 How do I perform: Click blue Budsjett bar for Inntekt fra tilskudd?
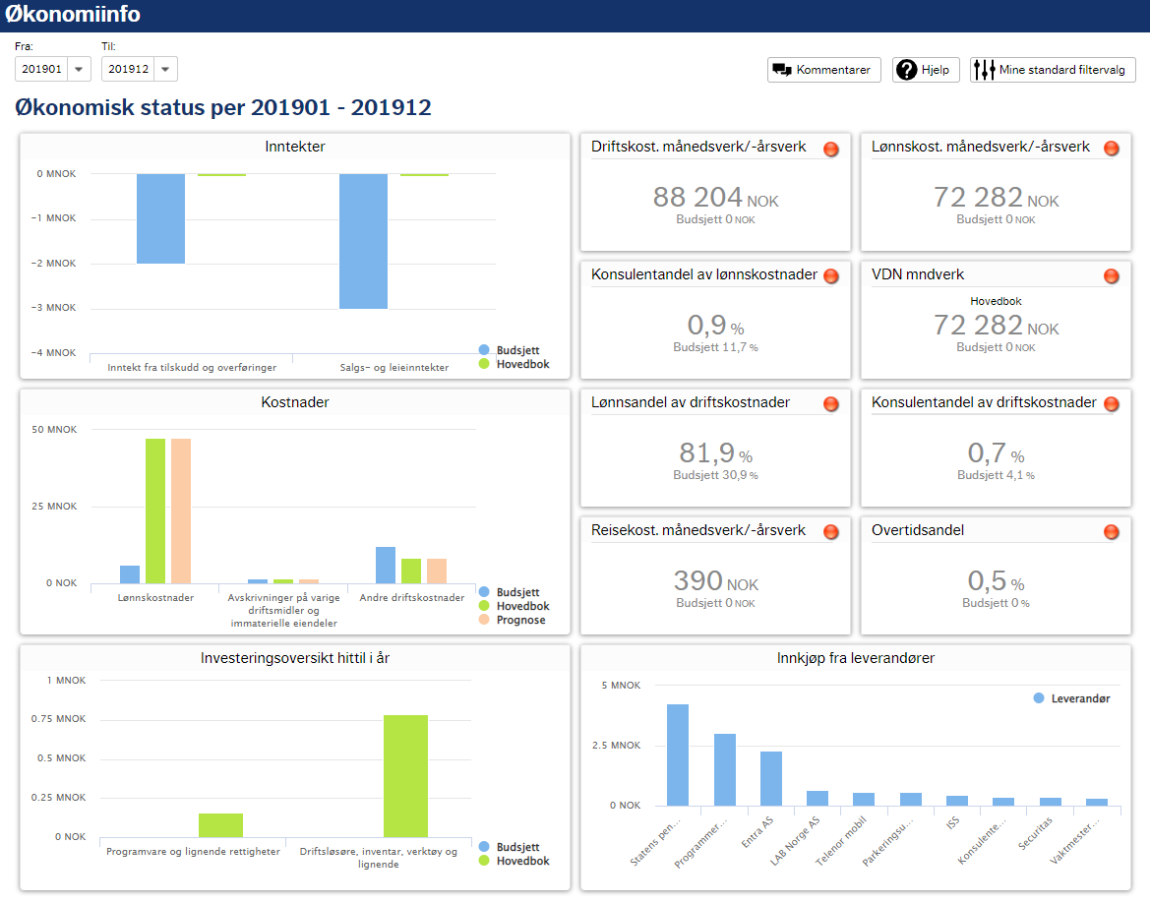(161, 218)
